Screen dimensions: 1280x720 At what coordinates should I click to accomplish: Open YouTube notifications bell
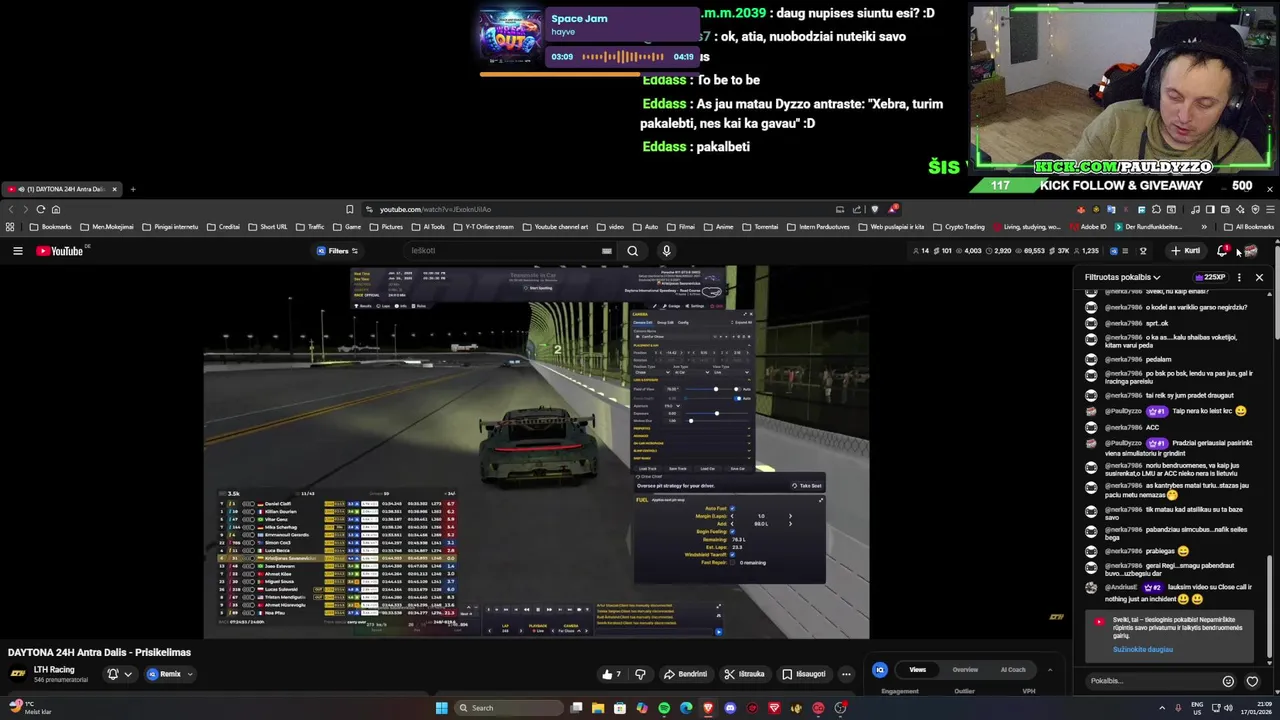pos(1222,251)
